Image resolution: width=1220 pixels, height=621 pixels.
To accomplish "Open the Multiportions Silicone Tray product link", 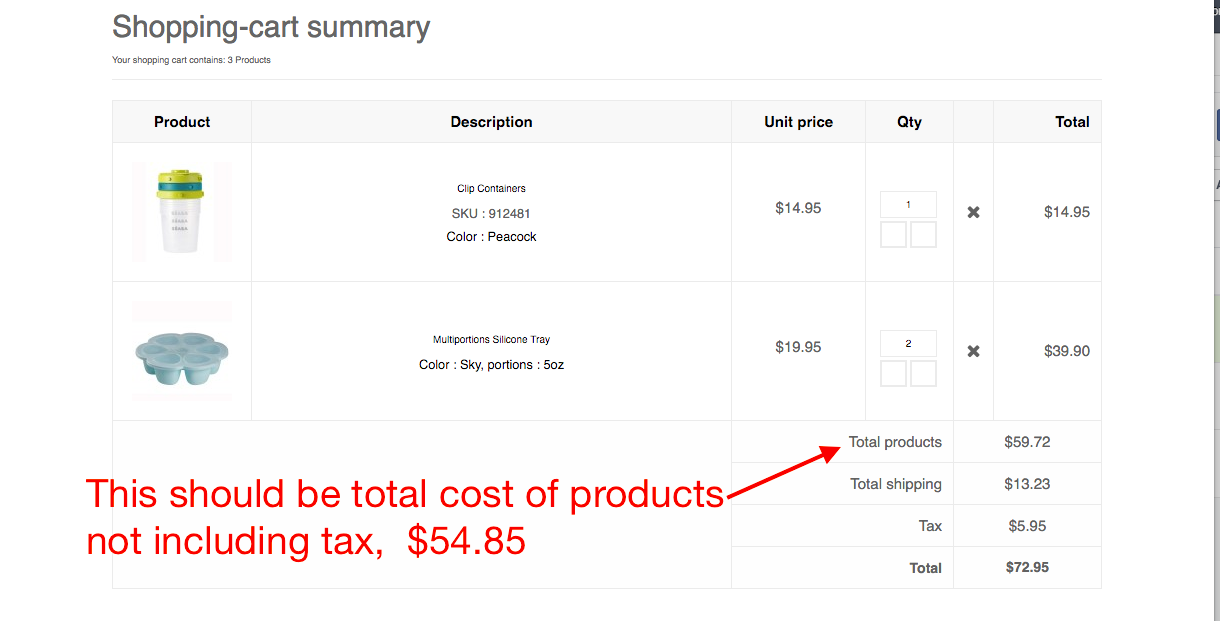I will [491, 340].
